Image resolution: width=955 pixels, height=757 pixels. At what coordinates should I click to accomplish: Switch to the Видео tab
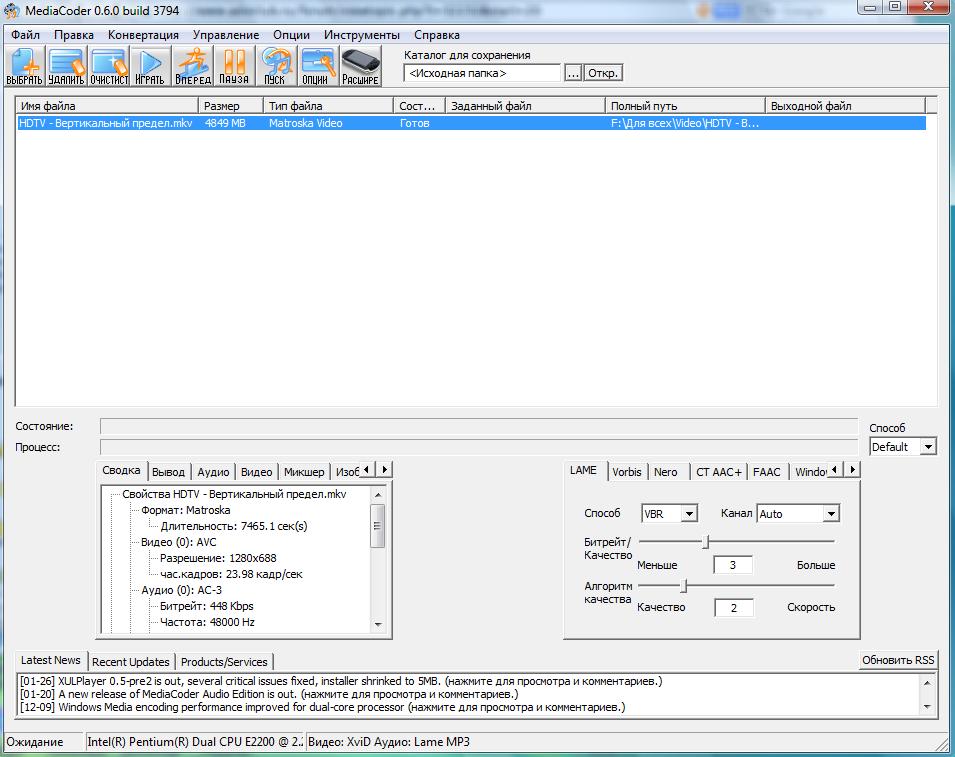point(256,472)
